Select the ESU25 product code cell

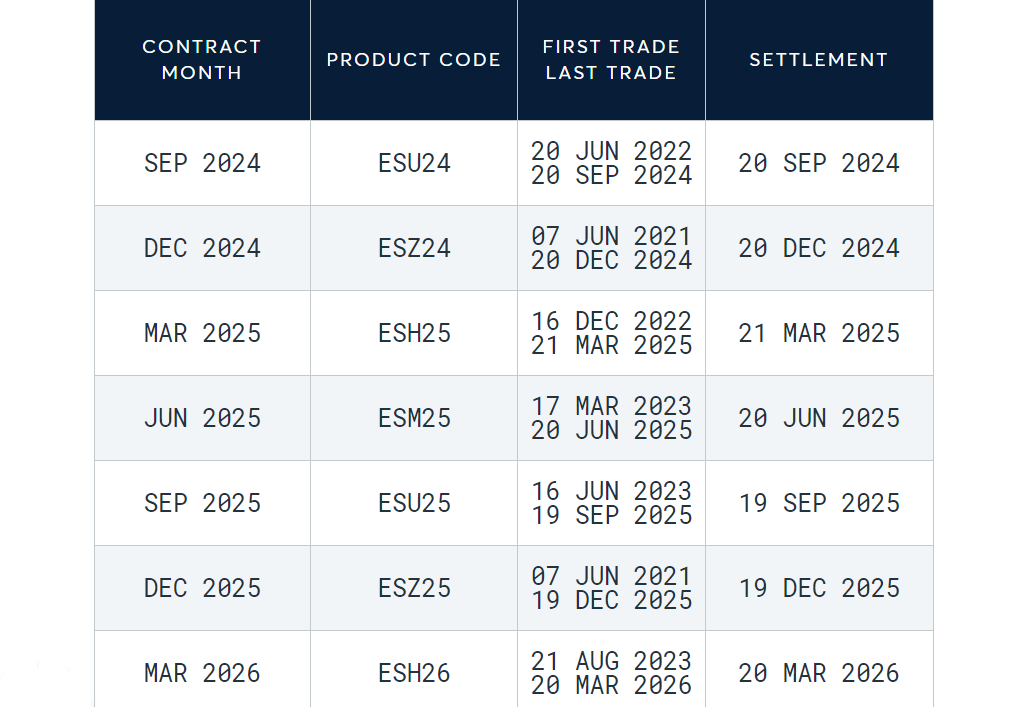pyautogui.click(x=414, y=504)
